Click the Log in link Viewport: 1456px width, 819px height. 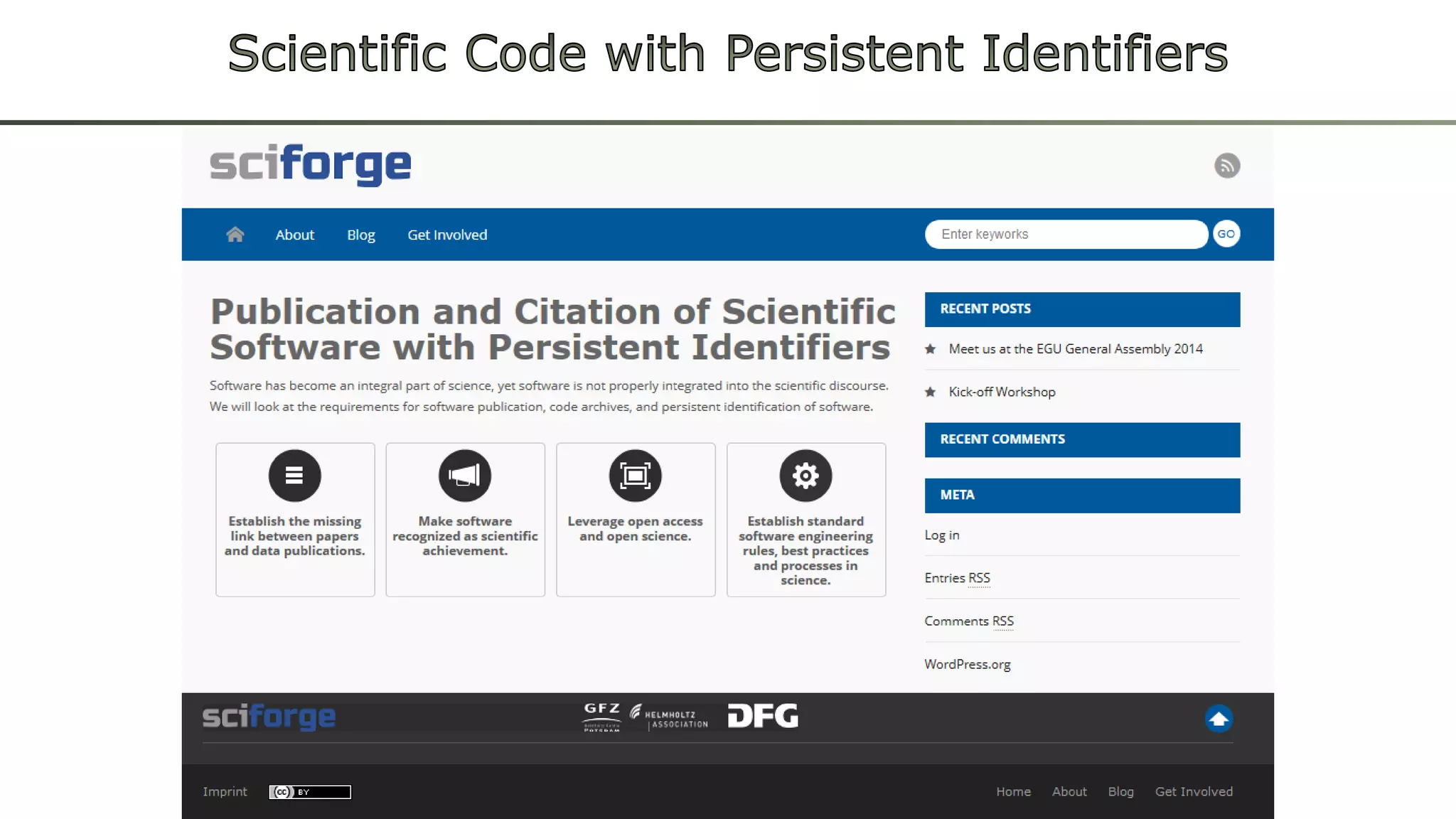point(941,535)
